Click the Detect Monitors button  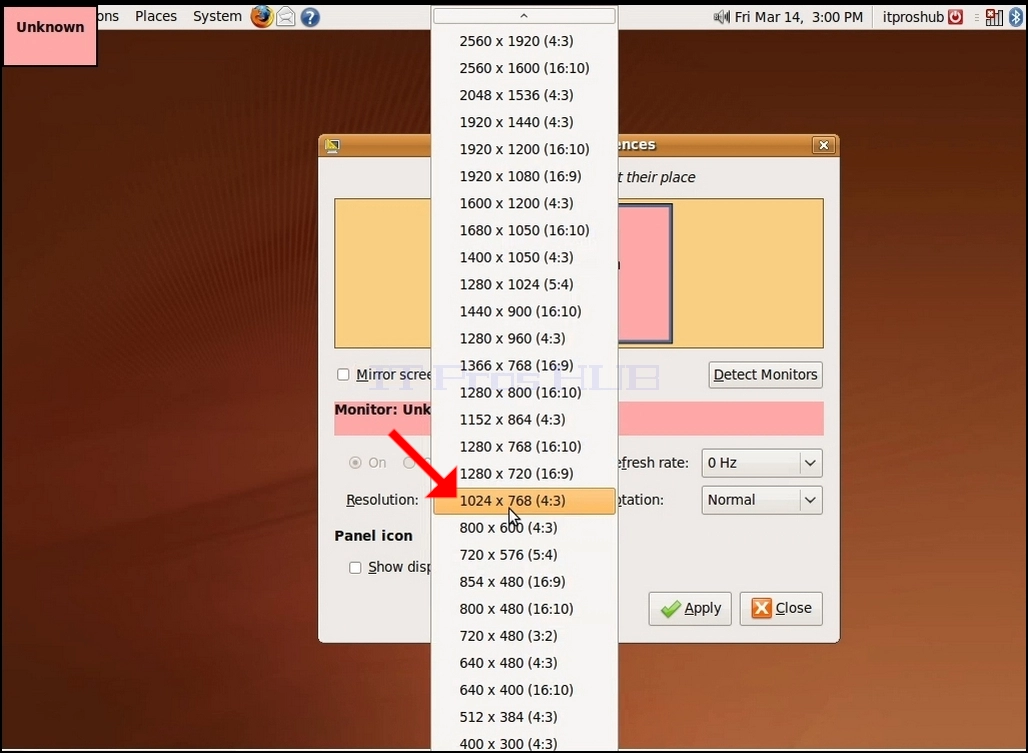tap(765, 375)
